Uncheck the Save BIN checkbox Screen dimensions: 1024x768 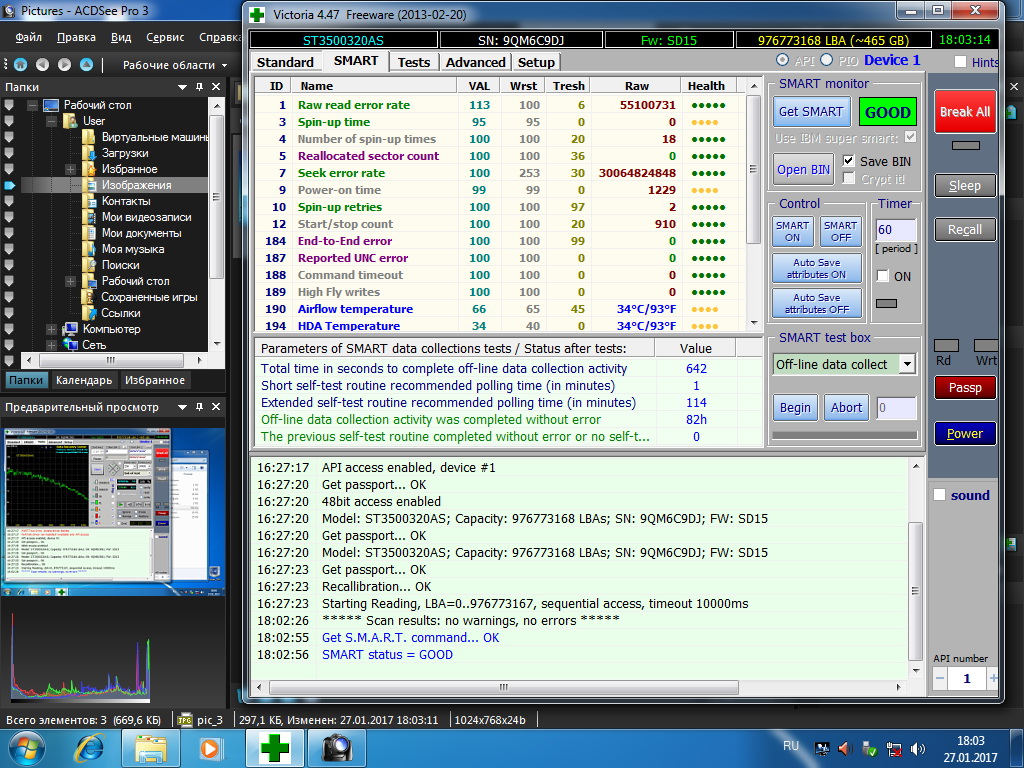pyautogui.click(x=848, y=161)
